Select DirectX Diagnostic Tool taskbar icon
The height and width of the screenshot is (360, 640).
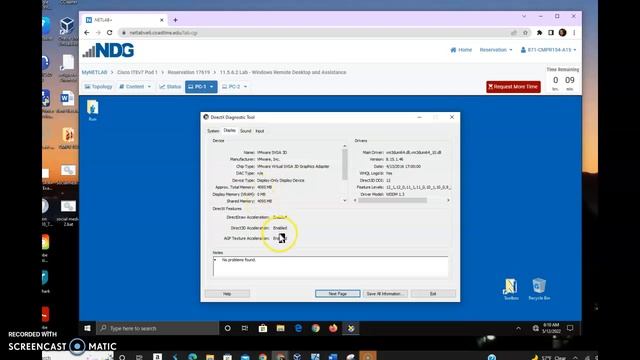pyautogui.click(x=351, y=328)
